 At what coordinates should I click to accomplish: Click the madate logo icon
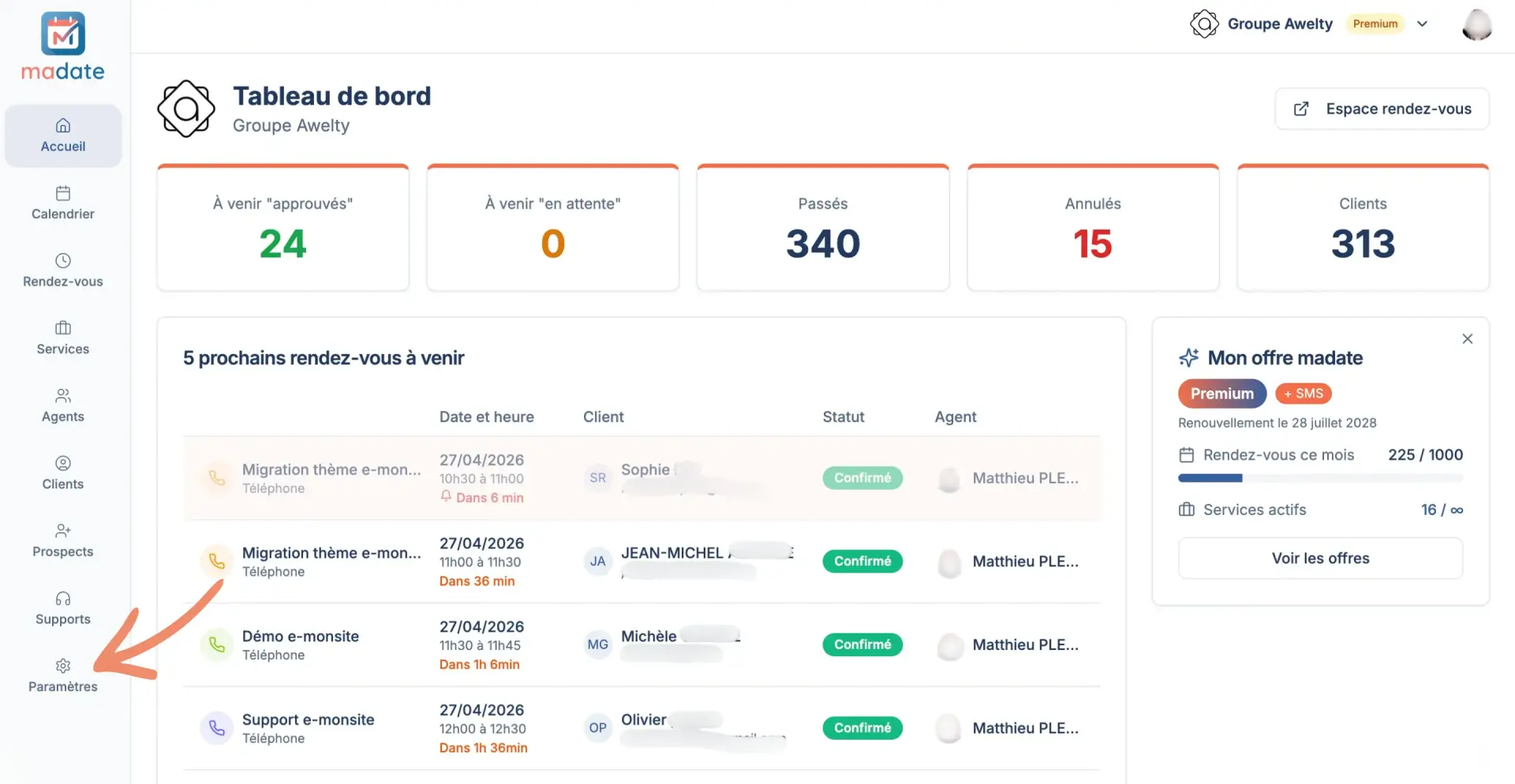[x=63, y=33]
